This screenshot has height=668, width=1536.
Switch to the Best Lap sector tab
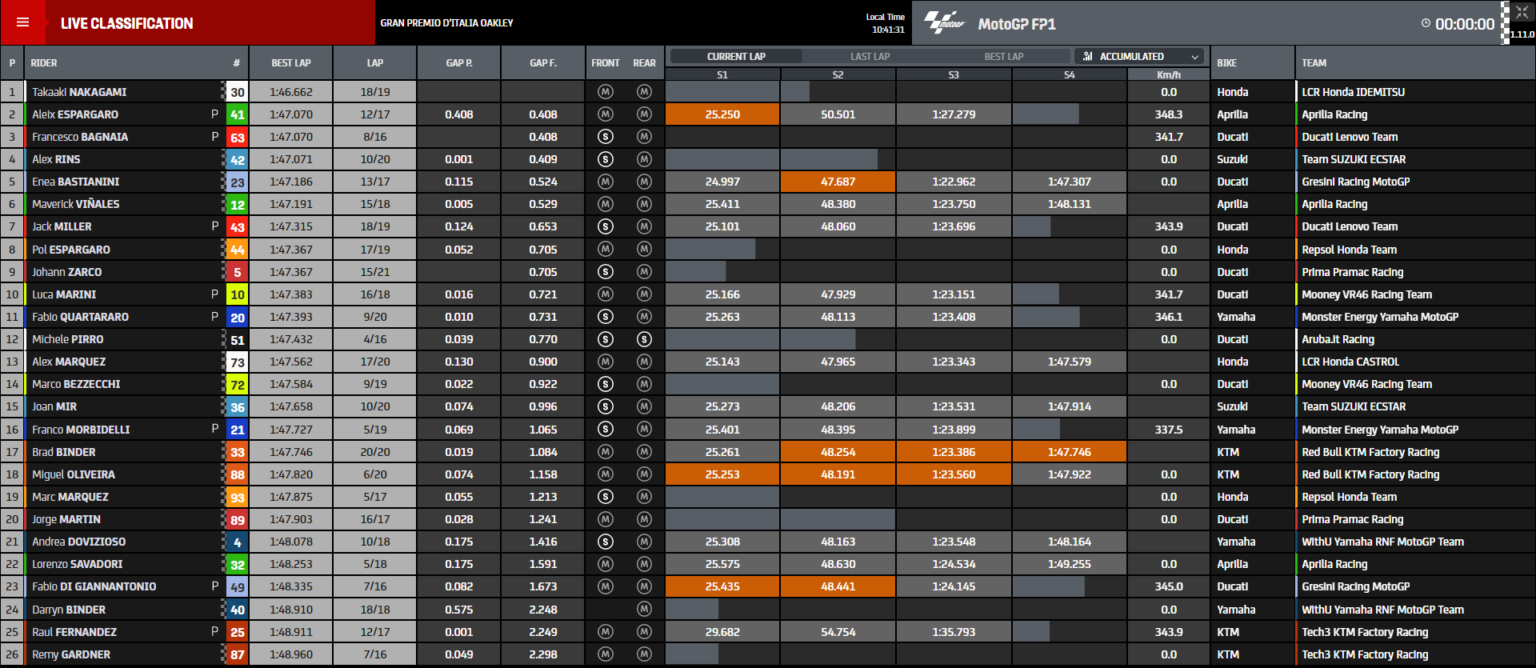point(1003,57)
